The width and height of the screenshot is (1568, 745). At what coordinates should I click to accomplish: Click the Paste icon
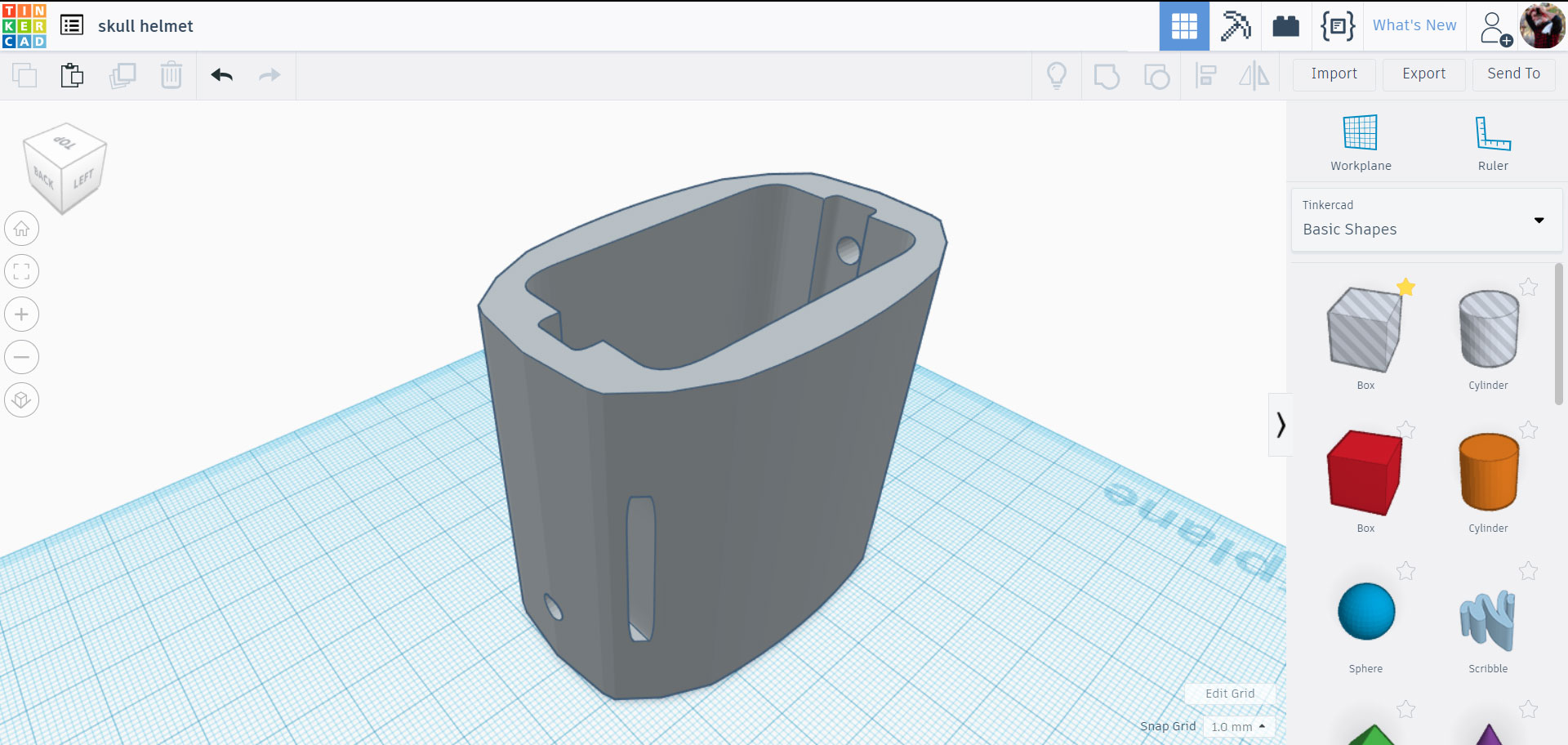pos(72,75)
